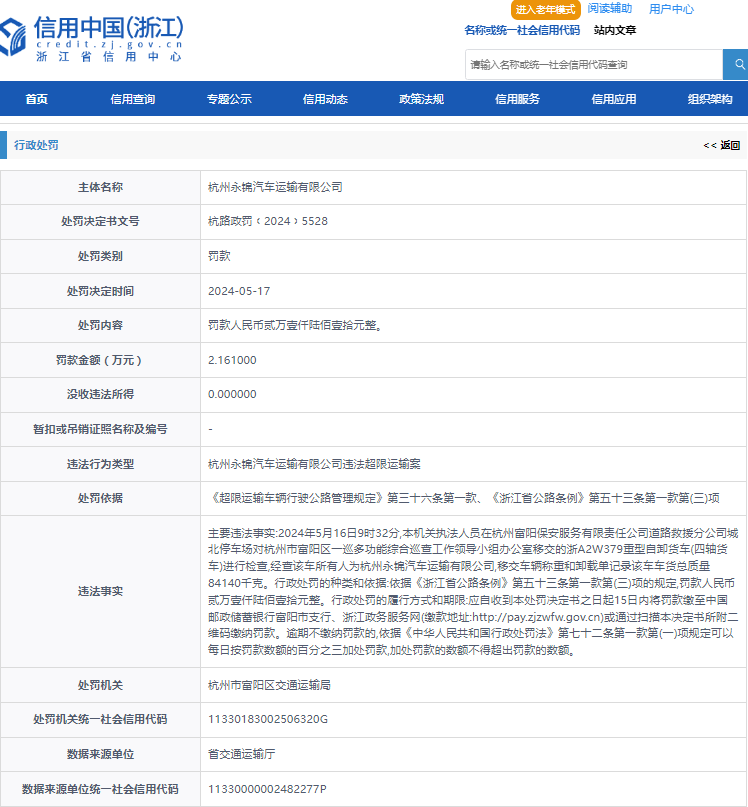Image resolution: width=748 pixels, height=807 pixels.
Task: Open 用户中心 user center
Action: (671, 9)
